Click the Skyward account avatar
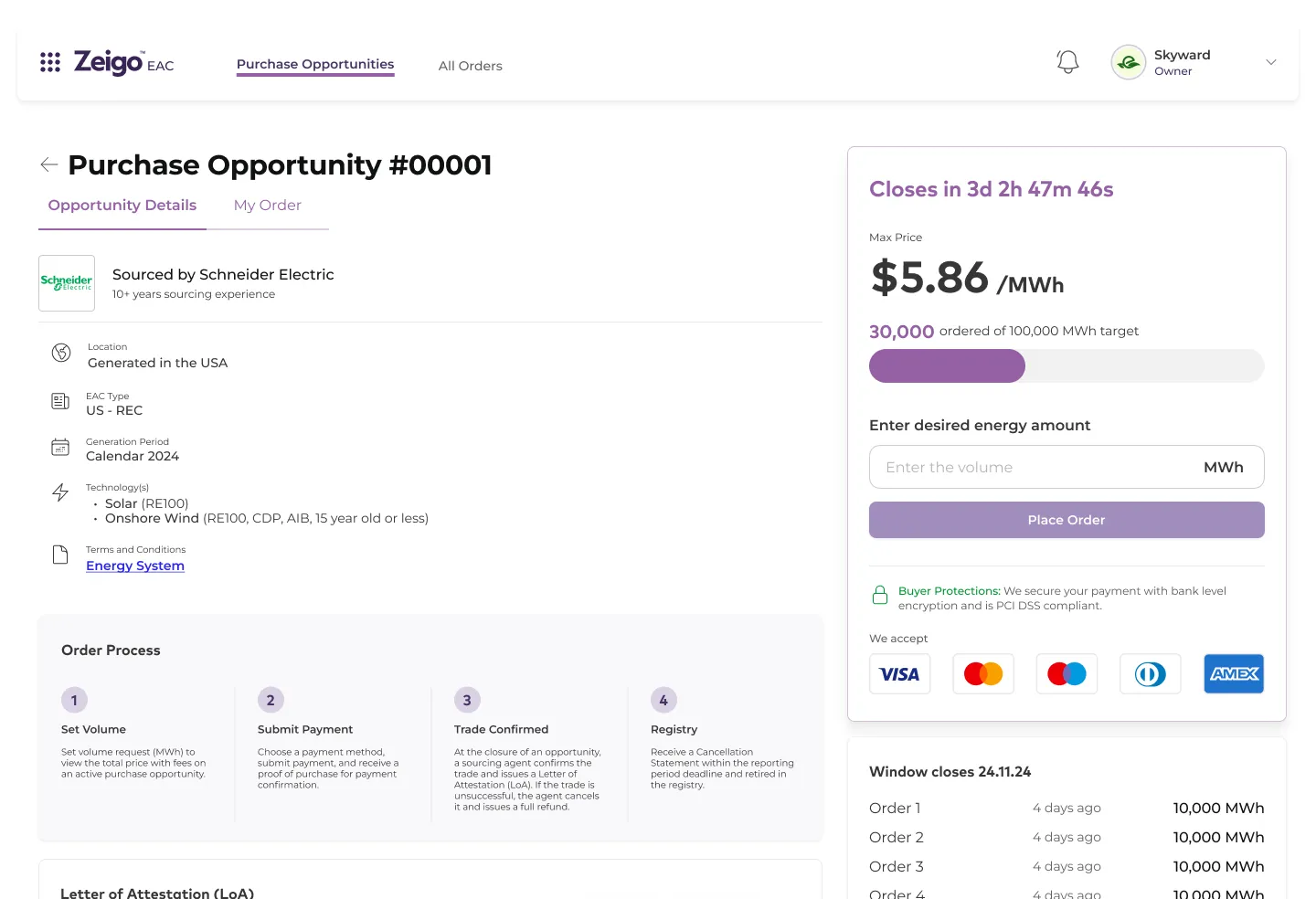 tap(1129, 62)
